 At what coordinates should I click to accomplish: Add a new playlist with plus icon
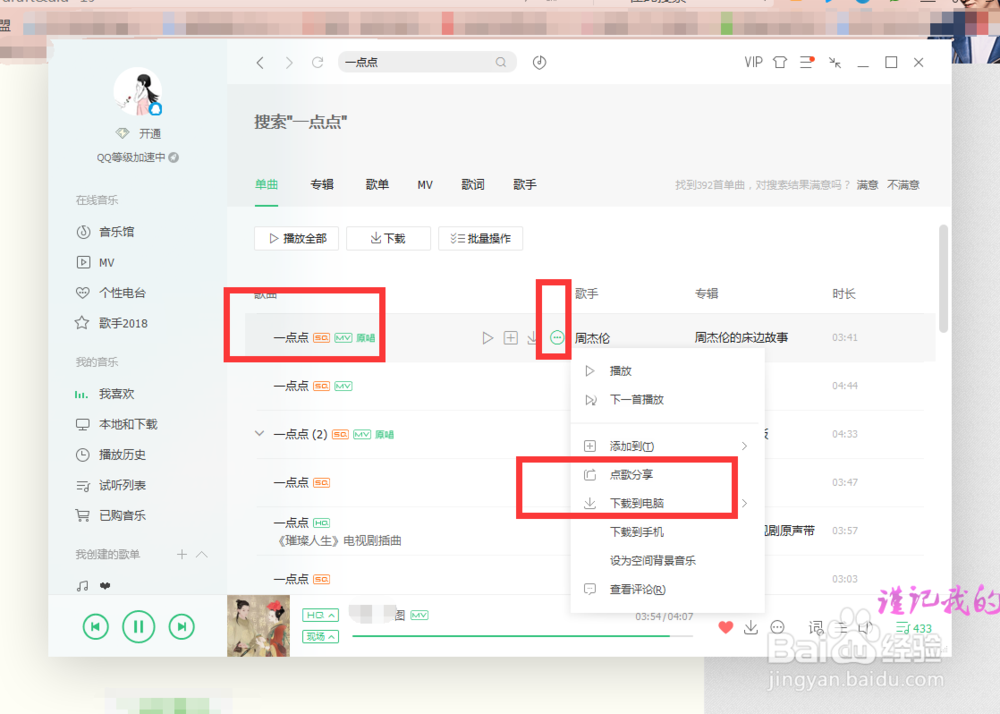(182, 554)
